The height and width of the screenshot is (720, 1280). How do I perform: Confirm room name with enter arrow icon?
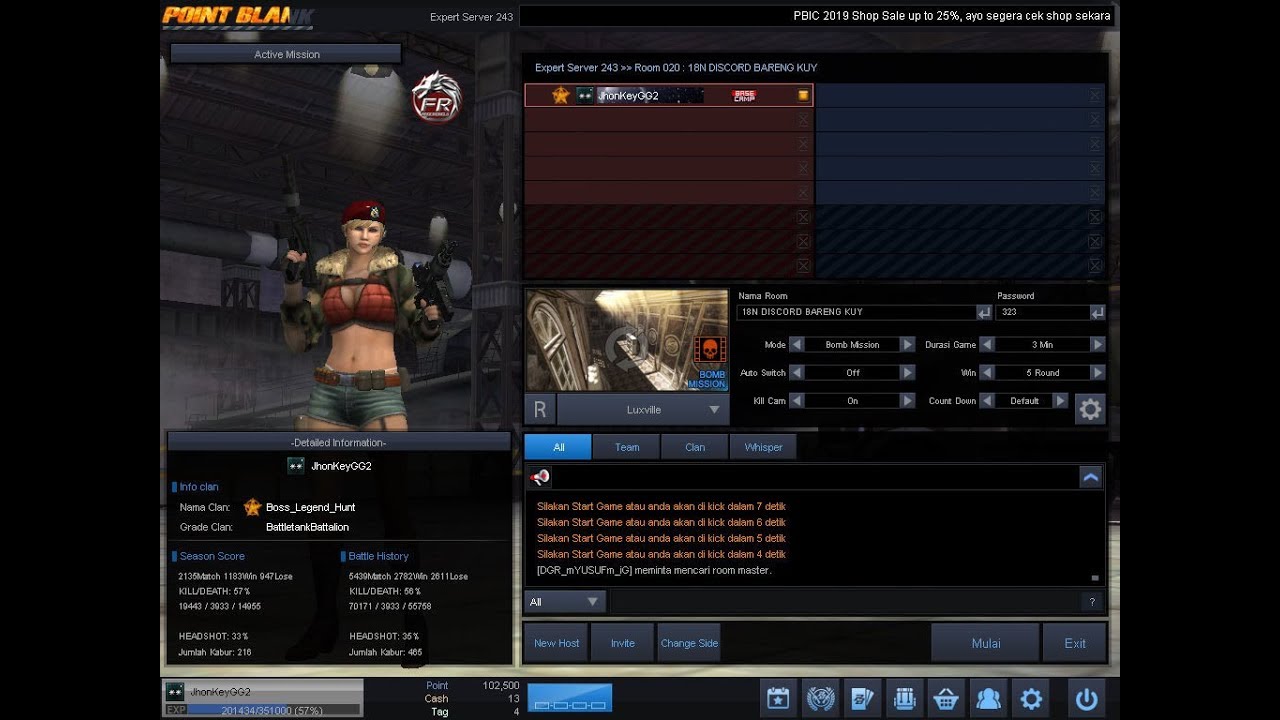(984, 312)
